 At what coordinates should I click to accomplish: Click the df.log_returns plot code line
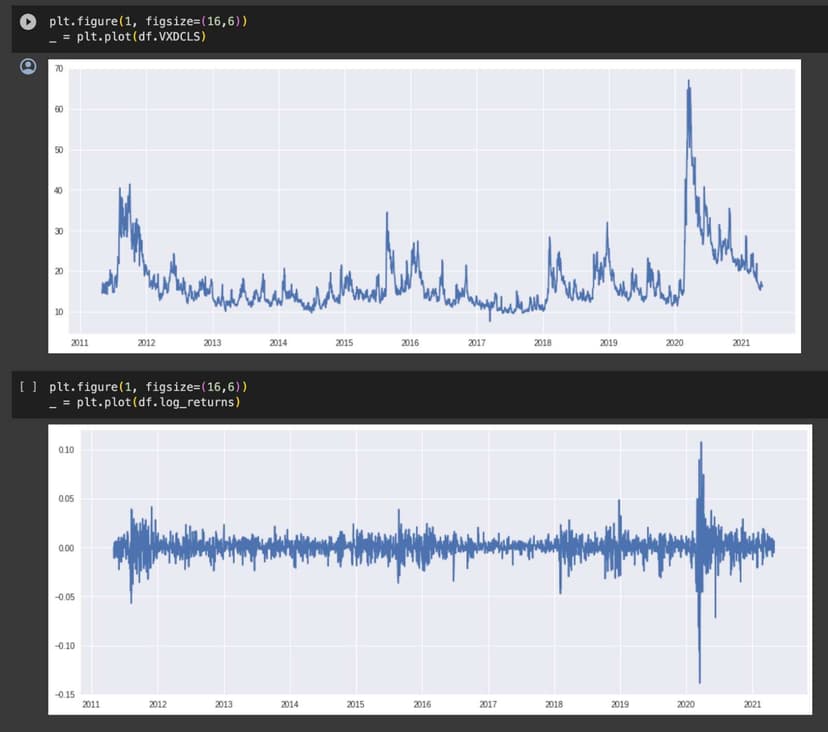click(144, 402)
